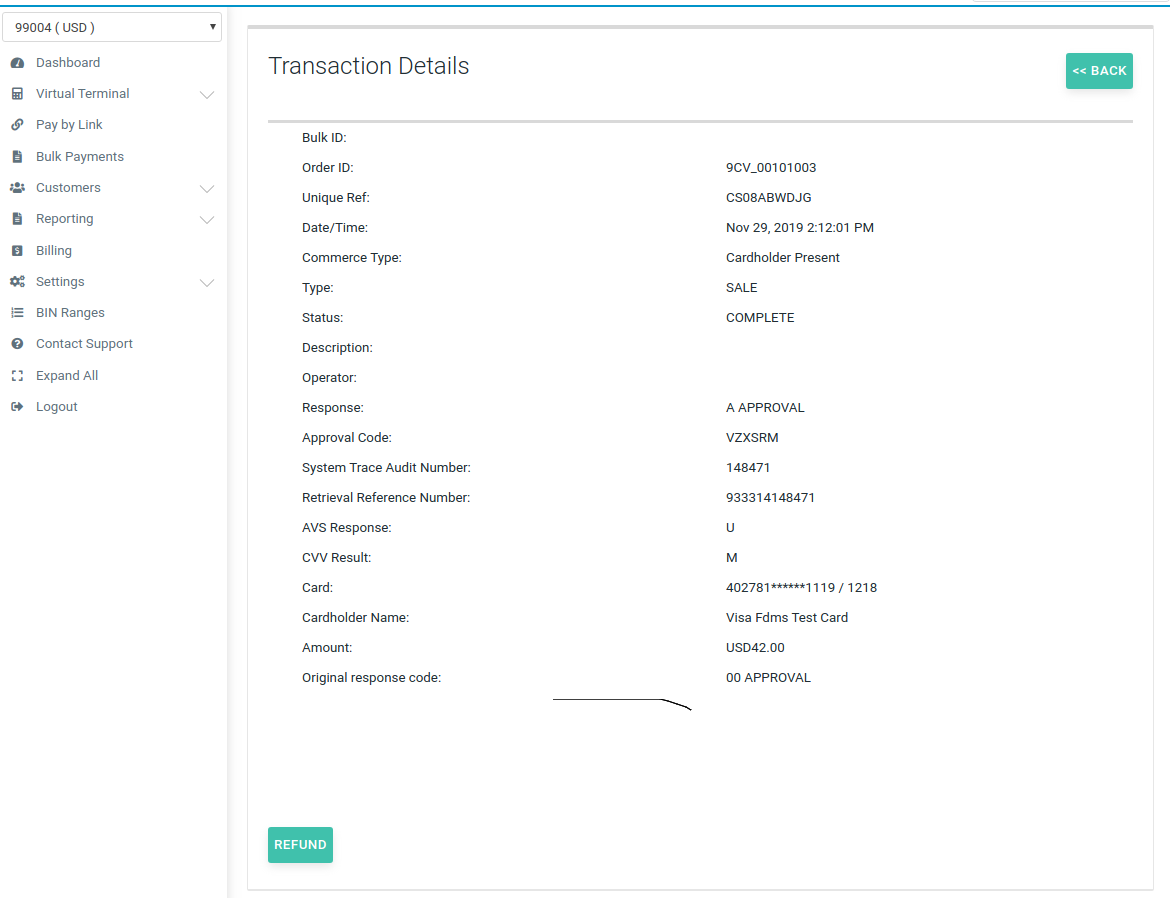
Task: Expand the Customers submenu chevron
Action: (207, 189)
